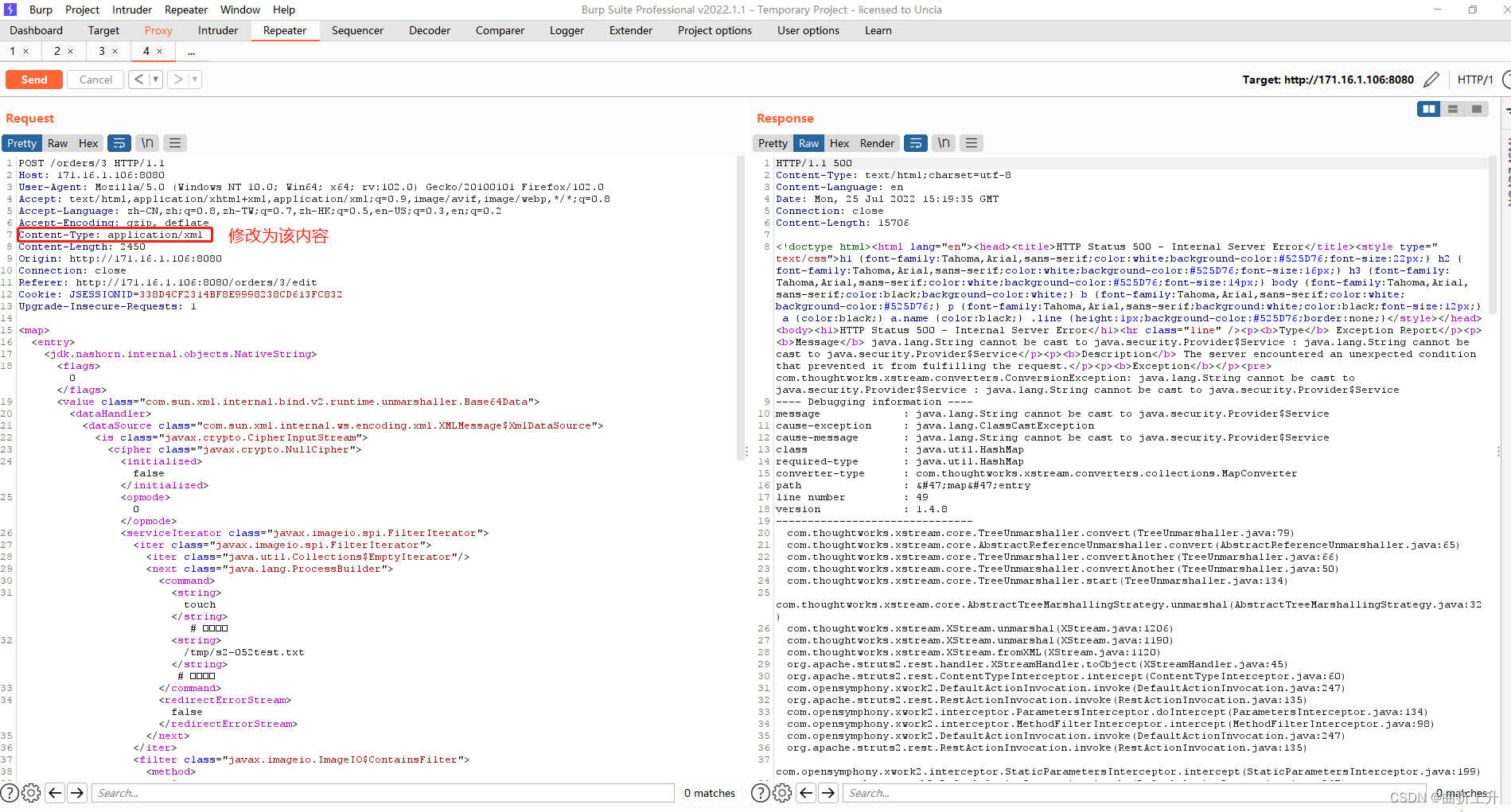Switch response view to Render

[877, 143]
